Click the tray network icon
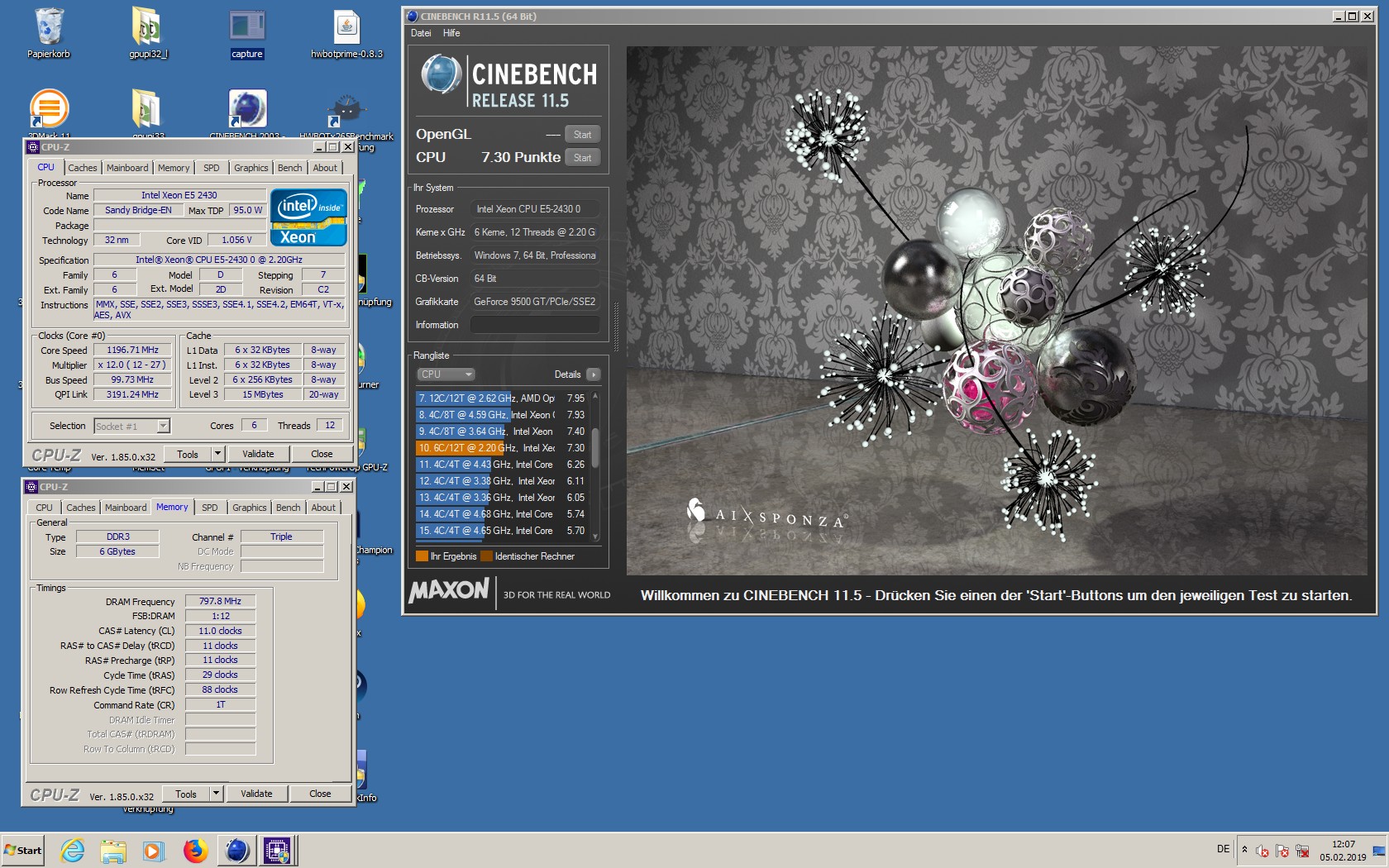The image size is (1389, 868). [x=1302, y=851]
